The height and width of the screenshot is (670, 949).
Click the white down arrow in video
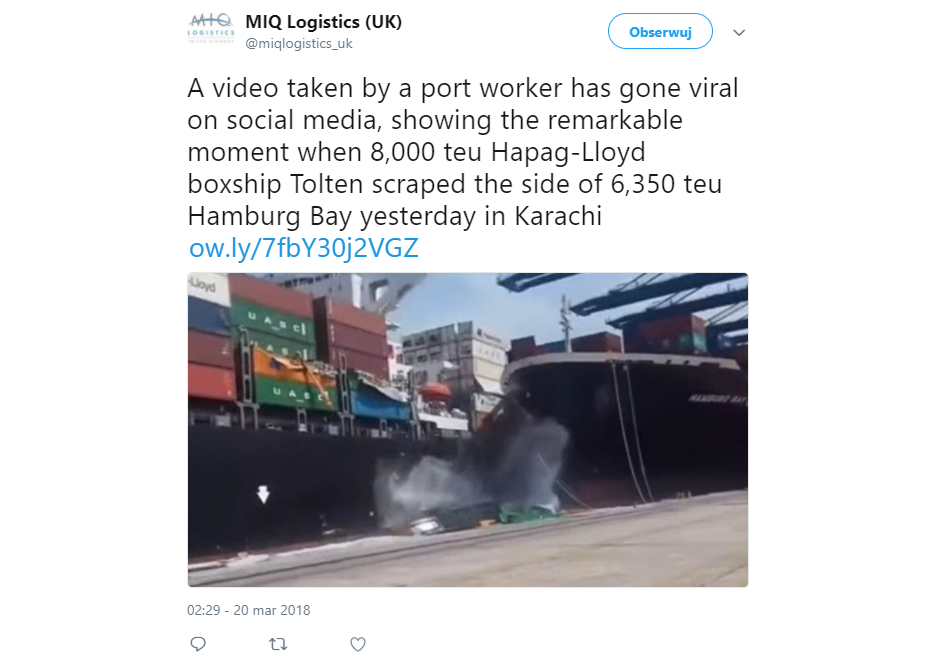(263, 494)
